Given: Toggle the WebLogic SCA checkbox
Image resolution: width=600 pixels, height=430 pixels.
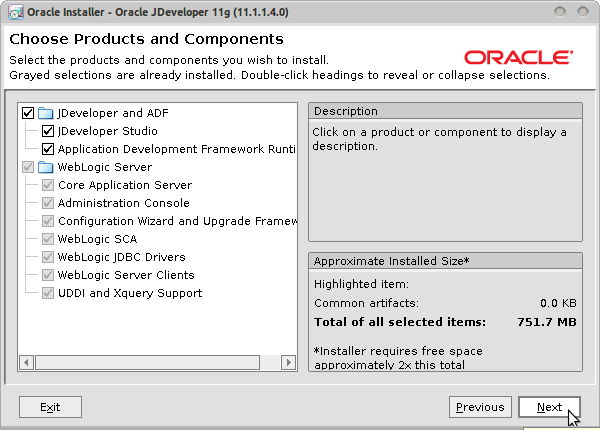Looking at the screenshot, I should point(48,239).
